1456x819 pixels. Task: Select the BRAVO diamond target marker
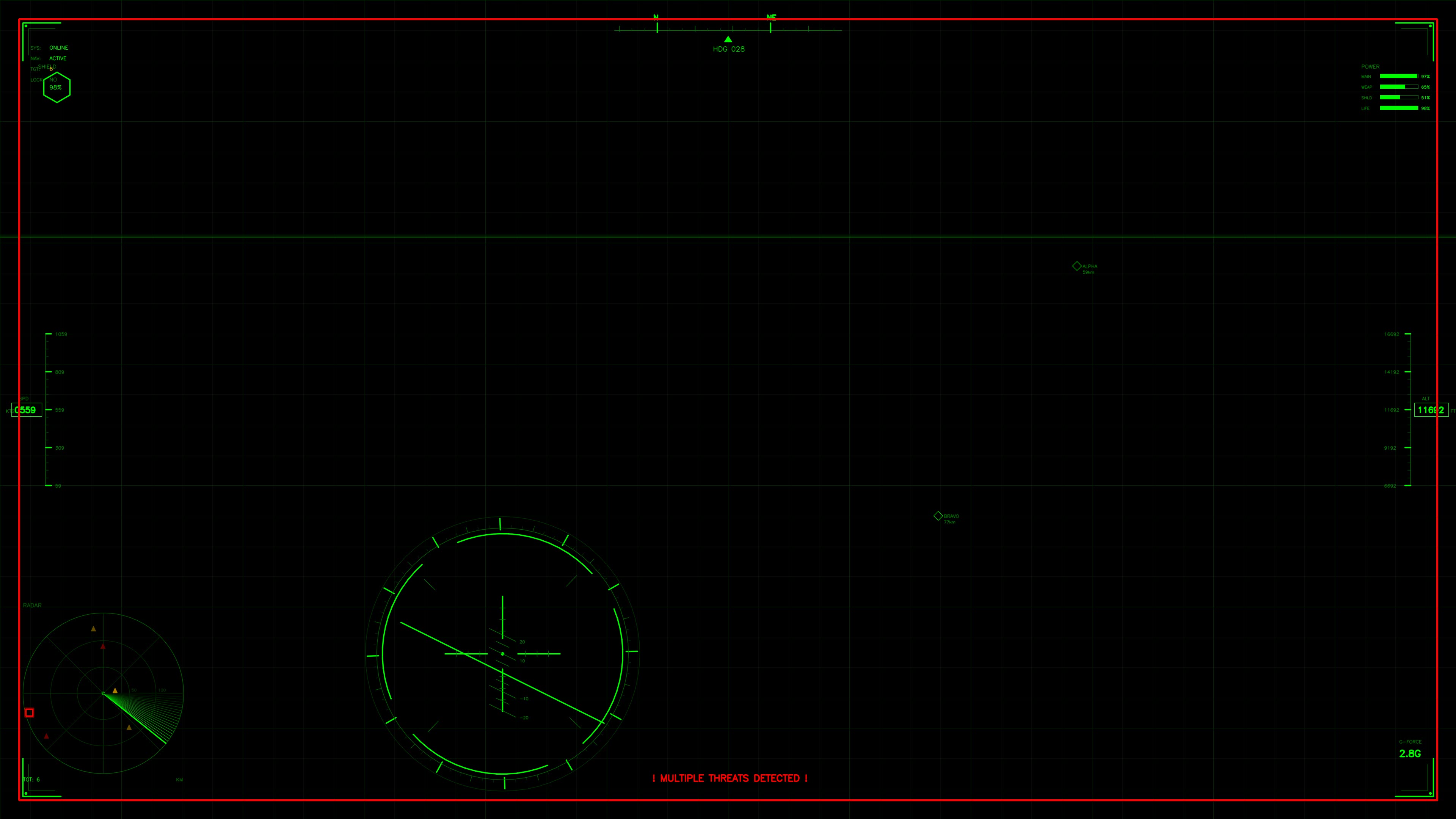[x=938, y=516]
